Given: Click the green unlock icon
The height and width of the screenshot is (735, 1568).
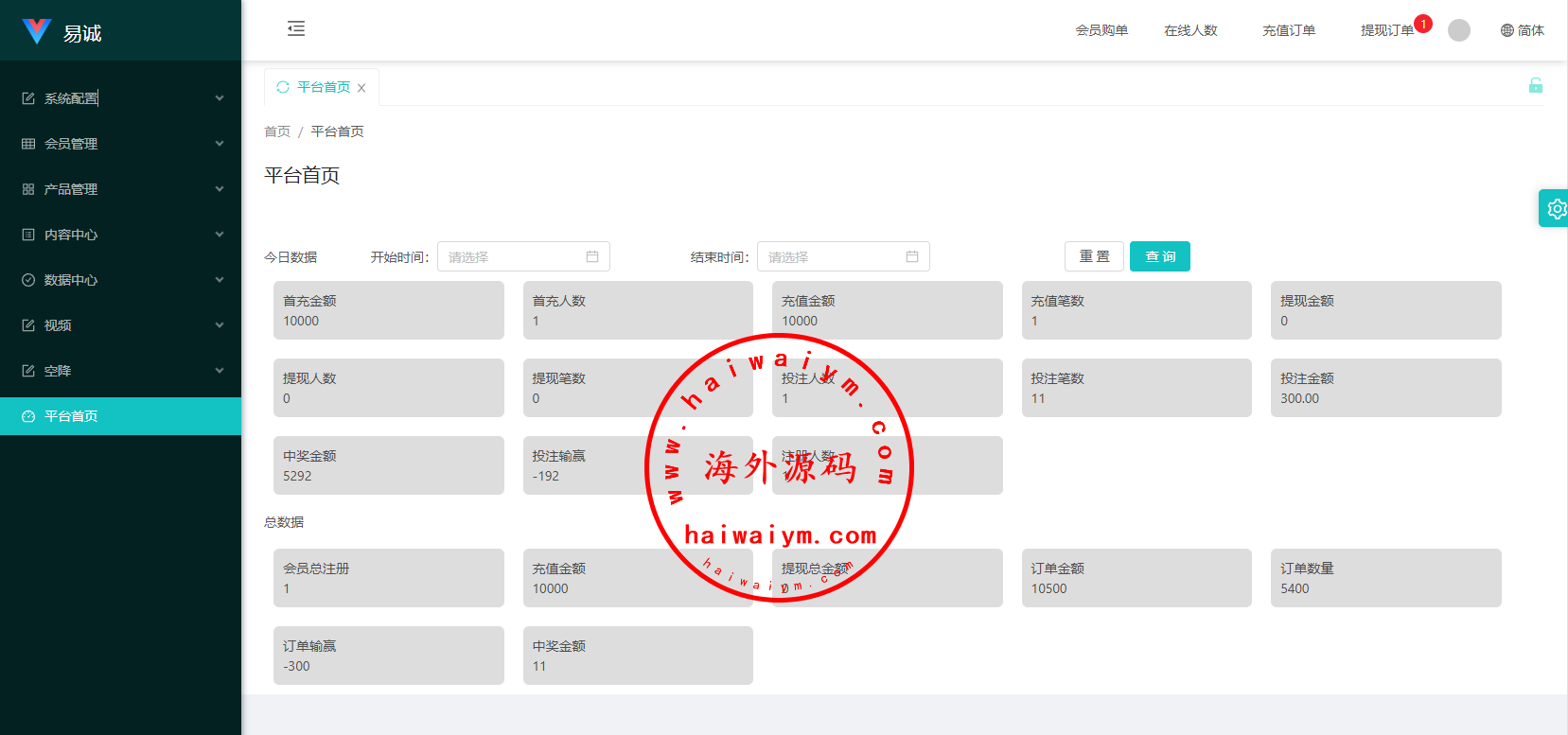Looking at the screenshot, I should tap(1535, 86).
